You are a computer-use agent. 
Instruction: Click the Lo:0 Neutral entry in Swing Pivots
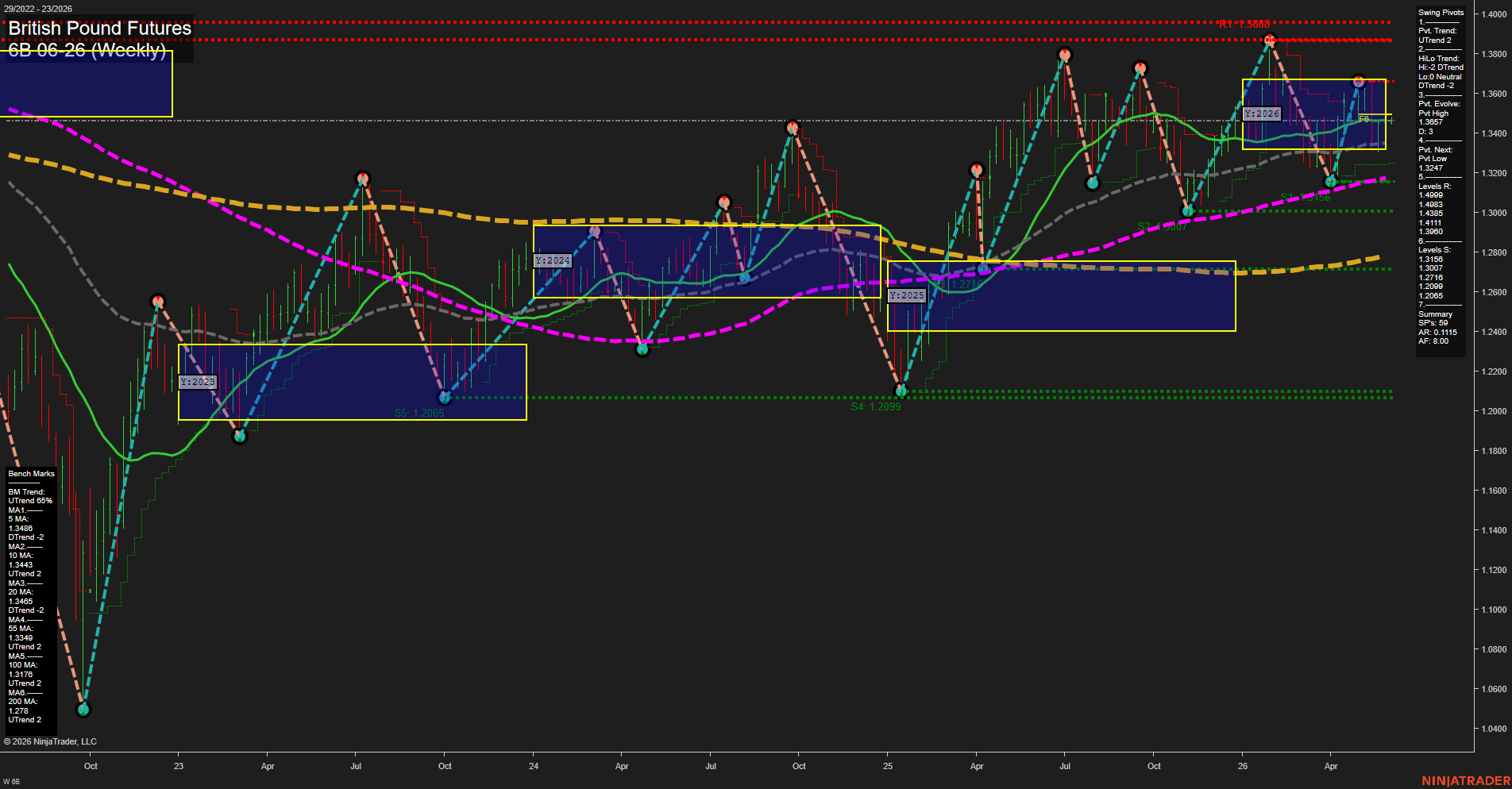(x=1440, y=77)
